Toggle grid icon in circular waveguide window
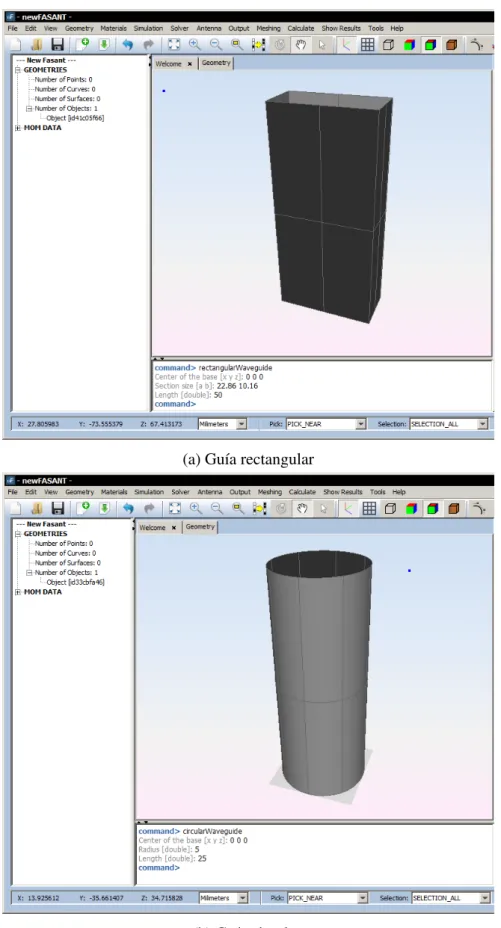 tap(369, 508)
